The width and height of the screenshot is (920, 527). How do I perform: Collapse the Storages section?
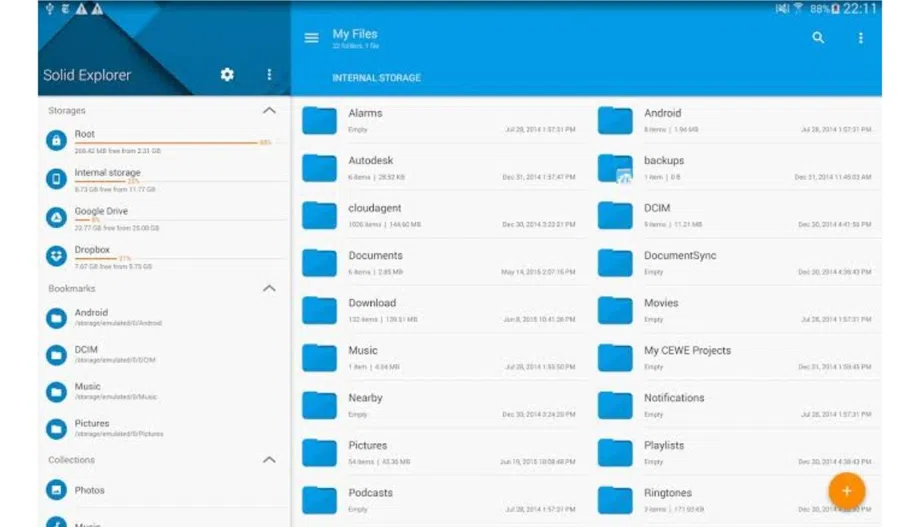pos(269,110)
